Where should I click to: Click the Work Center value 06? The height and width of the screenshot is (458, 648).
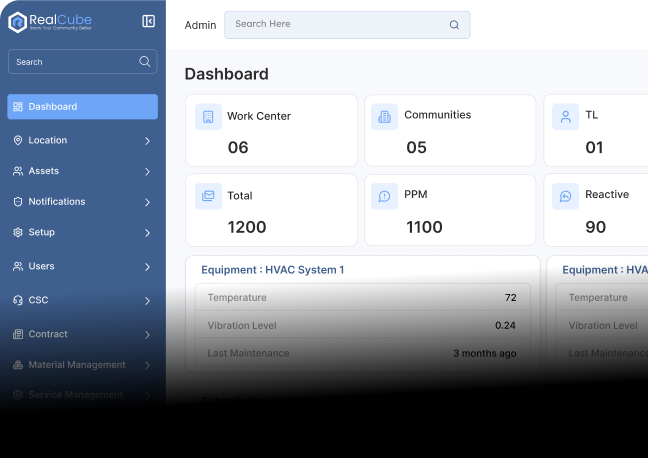tap(238, 148)
